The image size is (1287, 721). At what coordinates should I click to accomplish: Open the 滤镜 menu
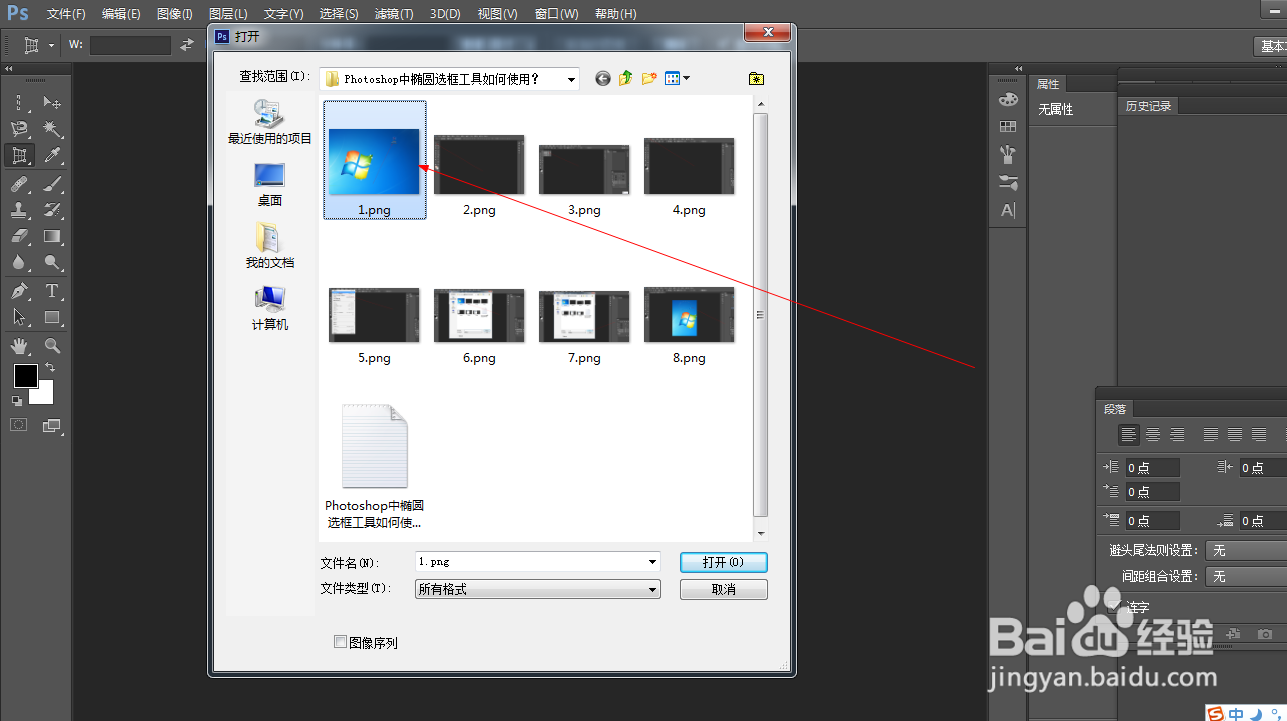click(393, 13)
